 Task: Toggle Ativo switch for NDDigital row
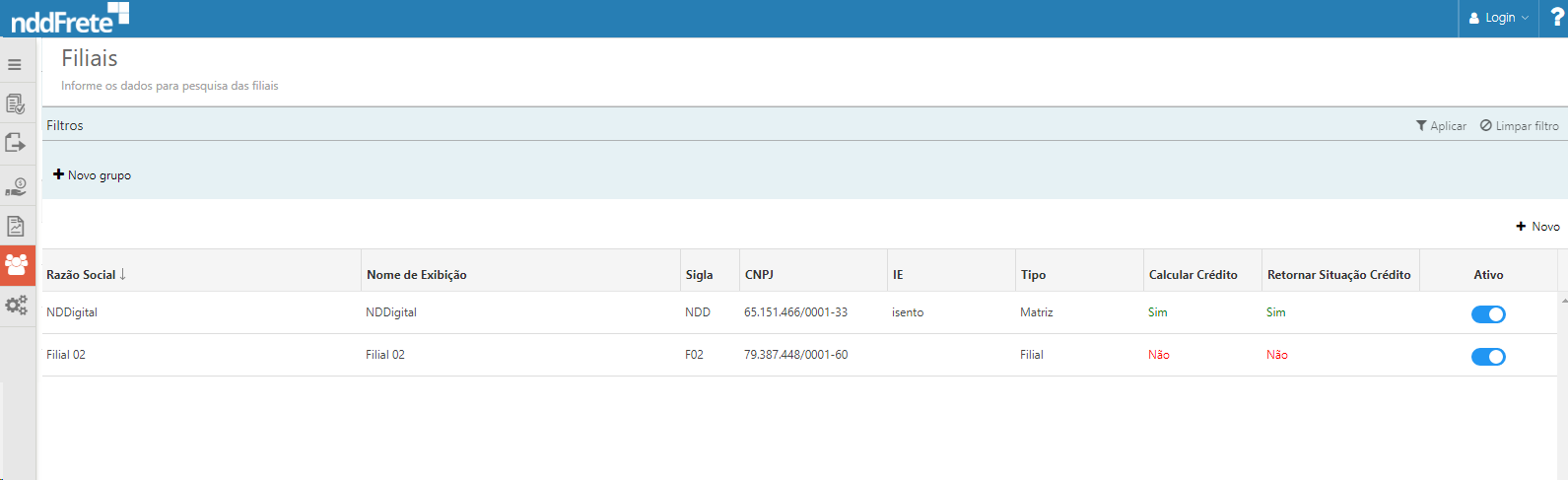click(x=1487, y=314)
